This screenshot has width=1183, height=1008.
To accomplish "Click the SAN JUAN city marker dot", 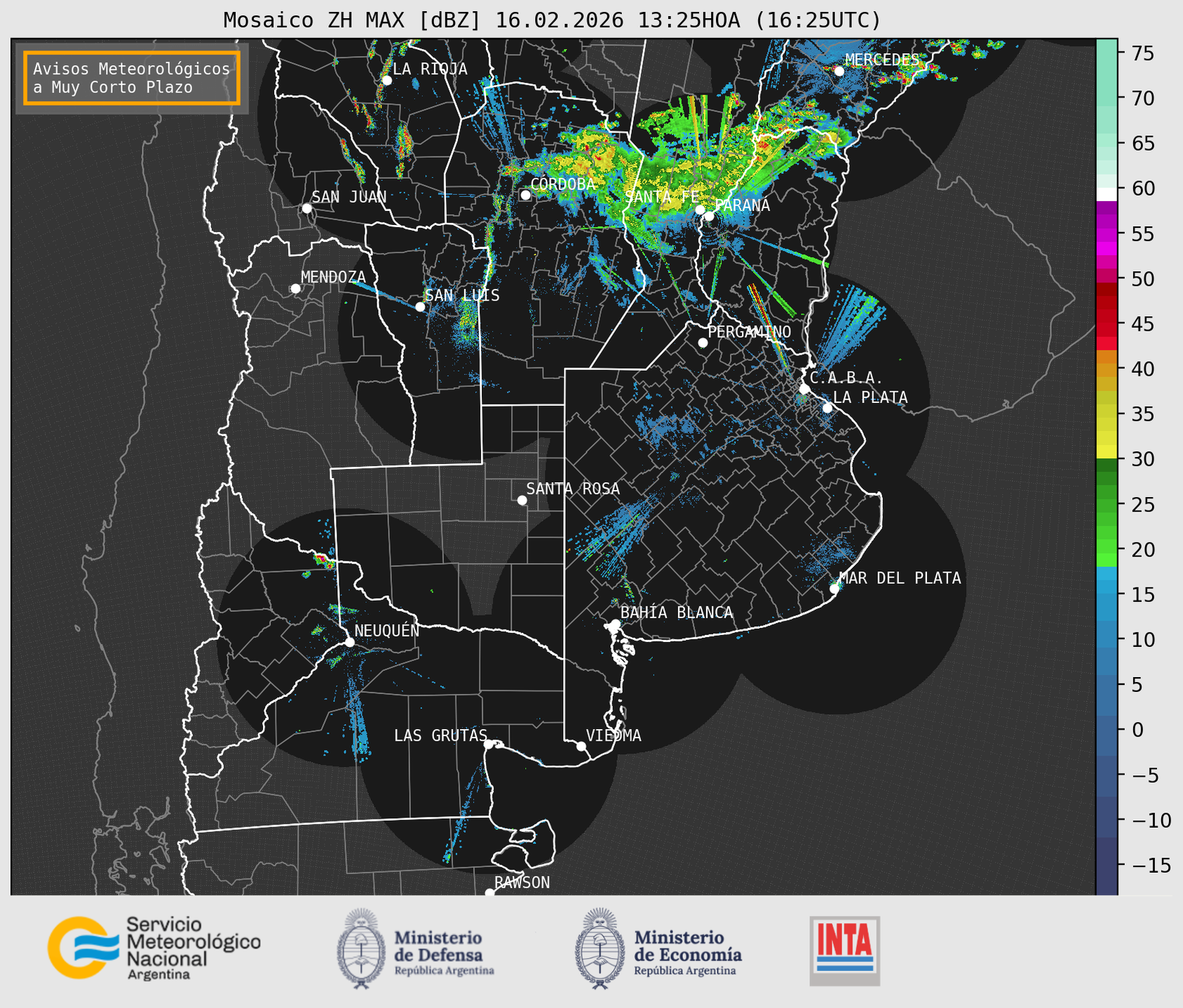I will click(306, 208).
